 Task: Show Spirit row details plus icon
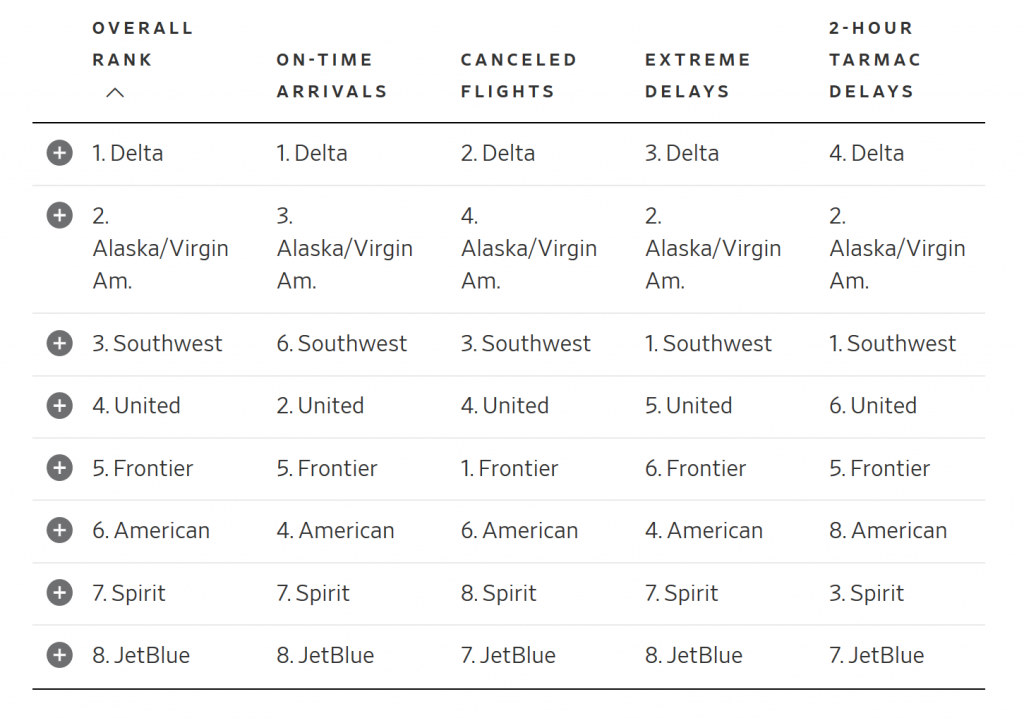(59, 593)
